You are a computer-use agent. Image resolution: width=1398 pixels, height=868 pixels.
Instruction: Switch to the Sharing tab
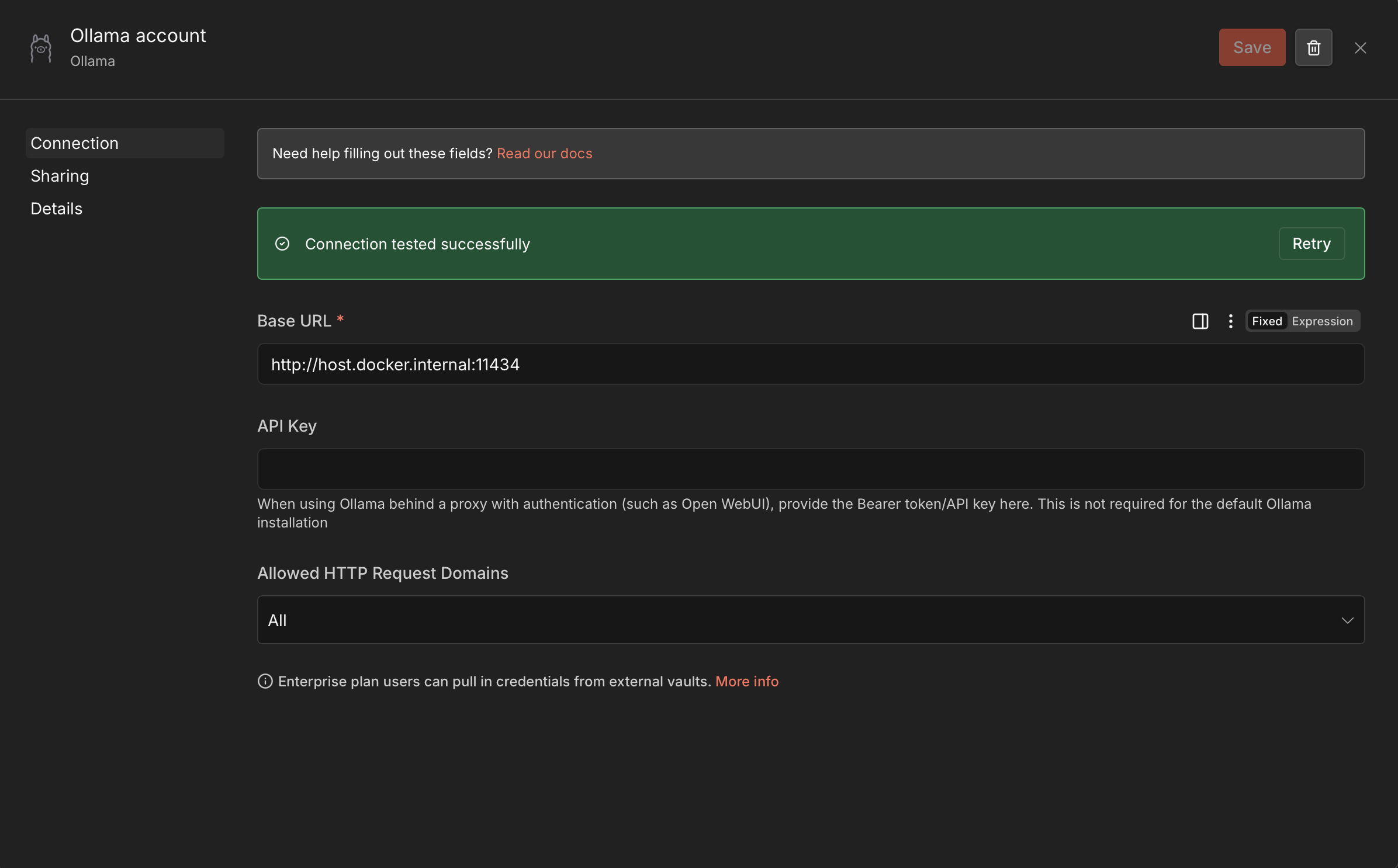(60, 176)
